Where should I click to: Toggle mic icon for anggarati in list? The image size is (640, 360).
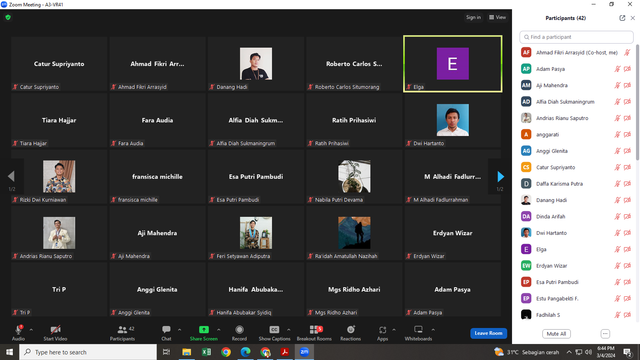[618, 134]
